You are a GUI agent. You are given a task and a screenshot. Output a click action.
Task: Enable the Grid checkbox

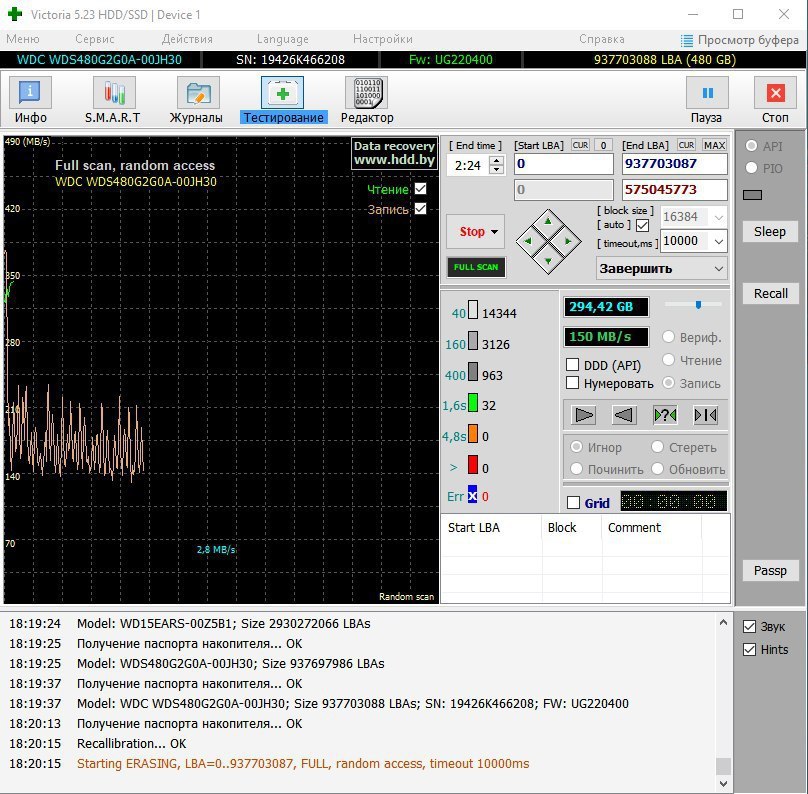point(573,502)
